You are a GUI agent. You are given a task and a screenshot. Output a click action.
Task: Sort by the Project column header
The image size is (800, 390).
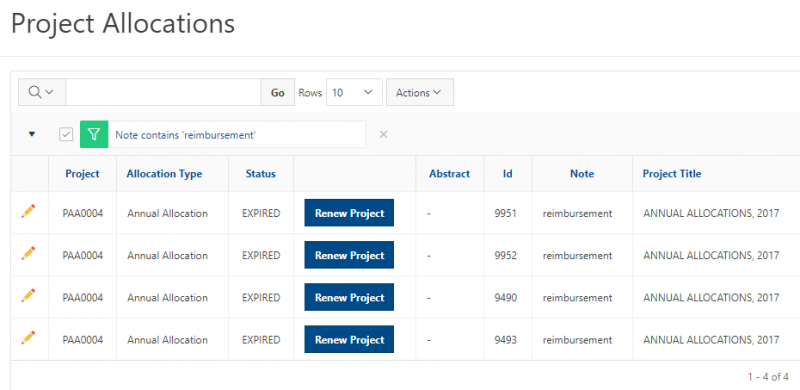[82, 174]
